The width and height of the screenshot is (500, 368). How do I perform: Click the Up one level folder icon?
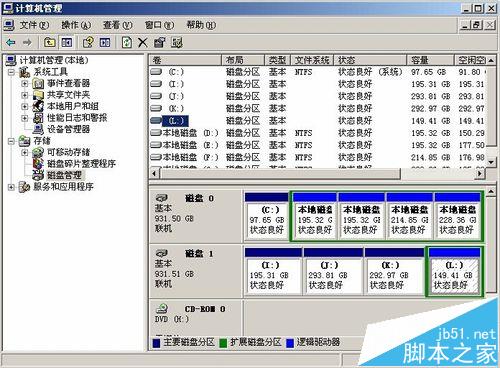tap(50, 42)
